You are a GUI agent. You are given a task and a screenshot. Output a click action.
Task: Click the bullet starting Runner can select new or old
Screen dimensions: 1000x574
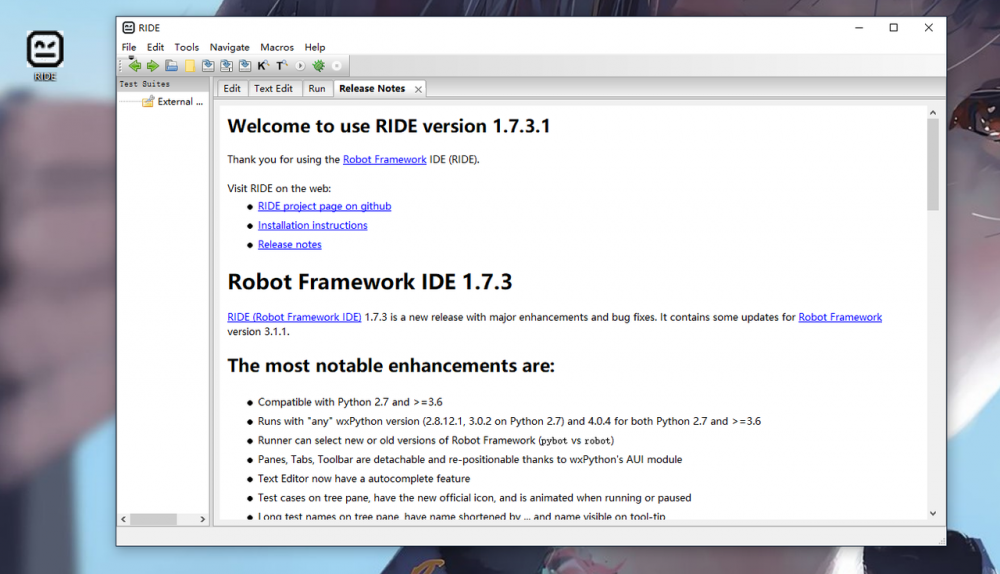[x=436, y=440]
